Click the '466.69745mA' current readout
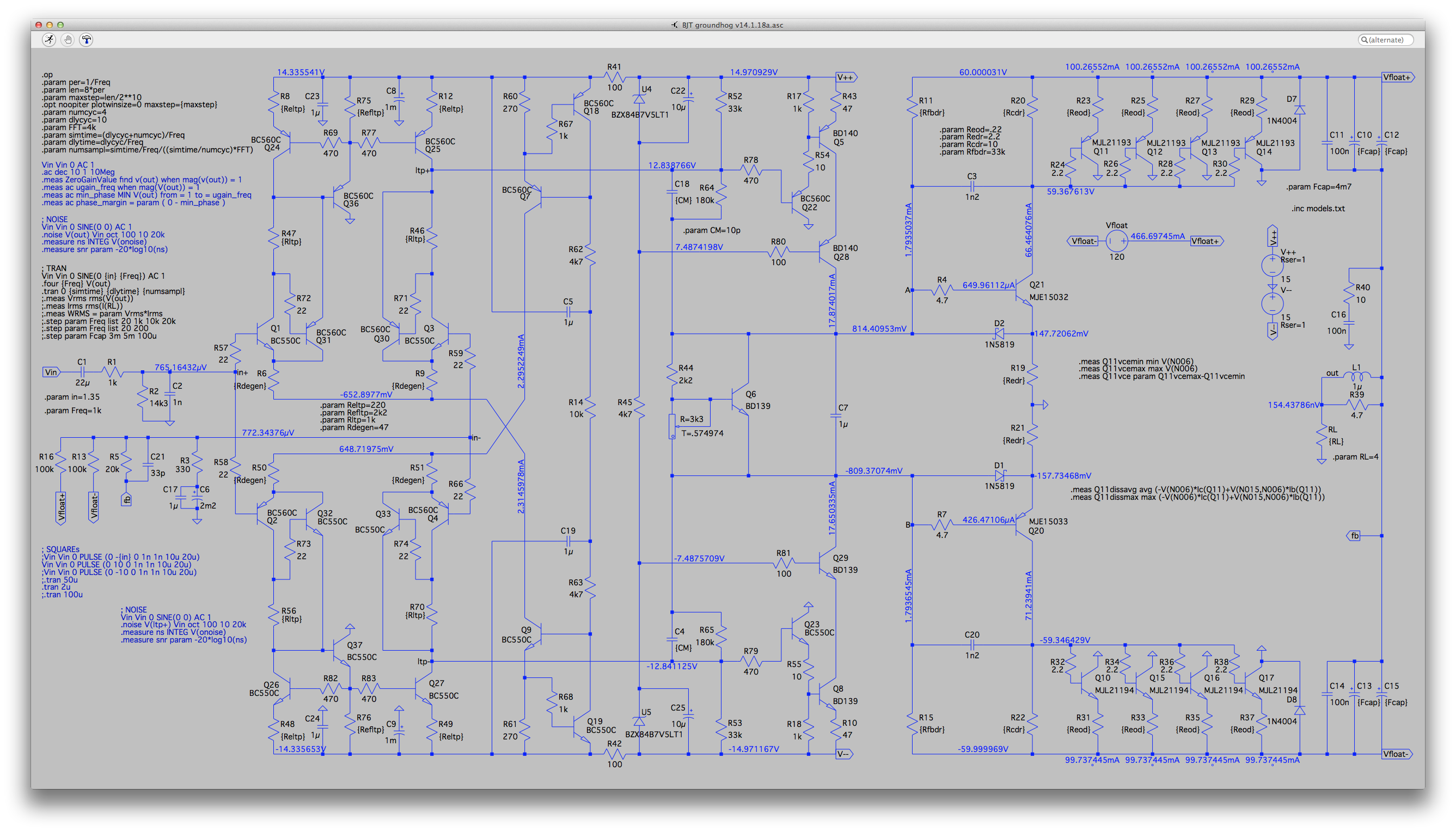The image size is (1456, 832). (1158, 236)
